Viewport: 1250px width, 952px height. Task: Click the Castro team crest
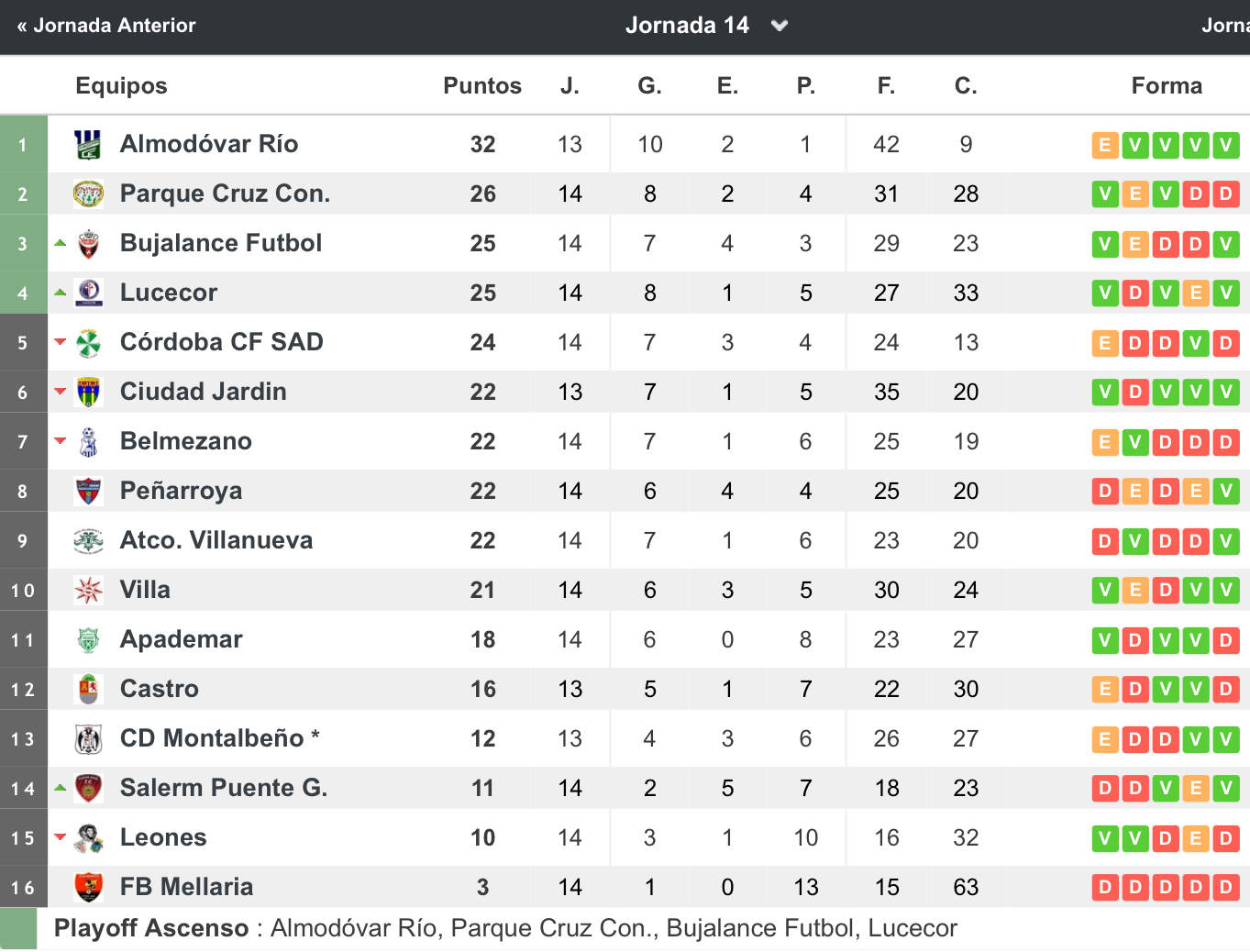click(88, 689)
